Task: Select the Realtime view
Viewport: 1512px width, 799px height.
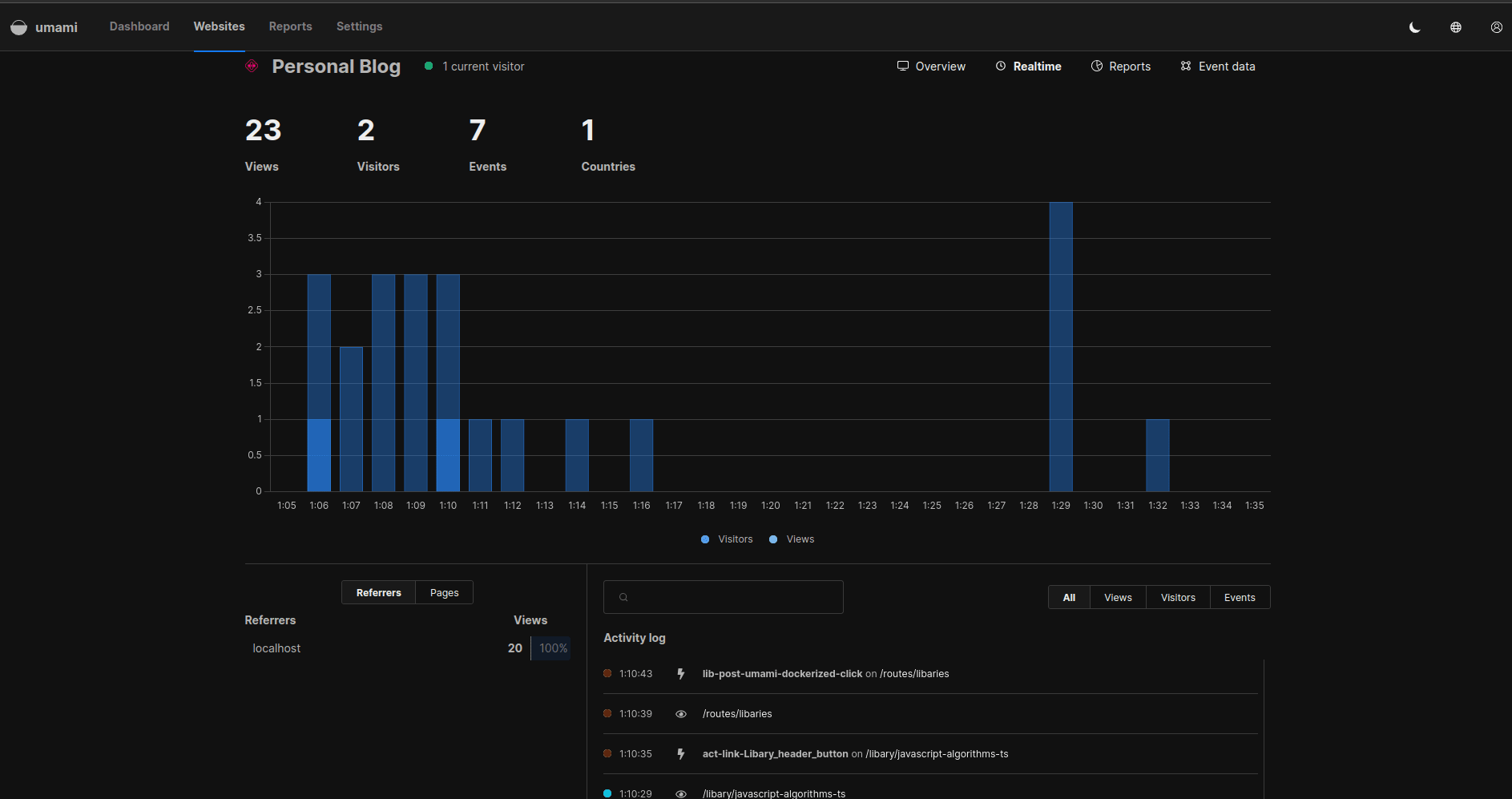Action: pos(1029,67)
